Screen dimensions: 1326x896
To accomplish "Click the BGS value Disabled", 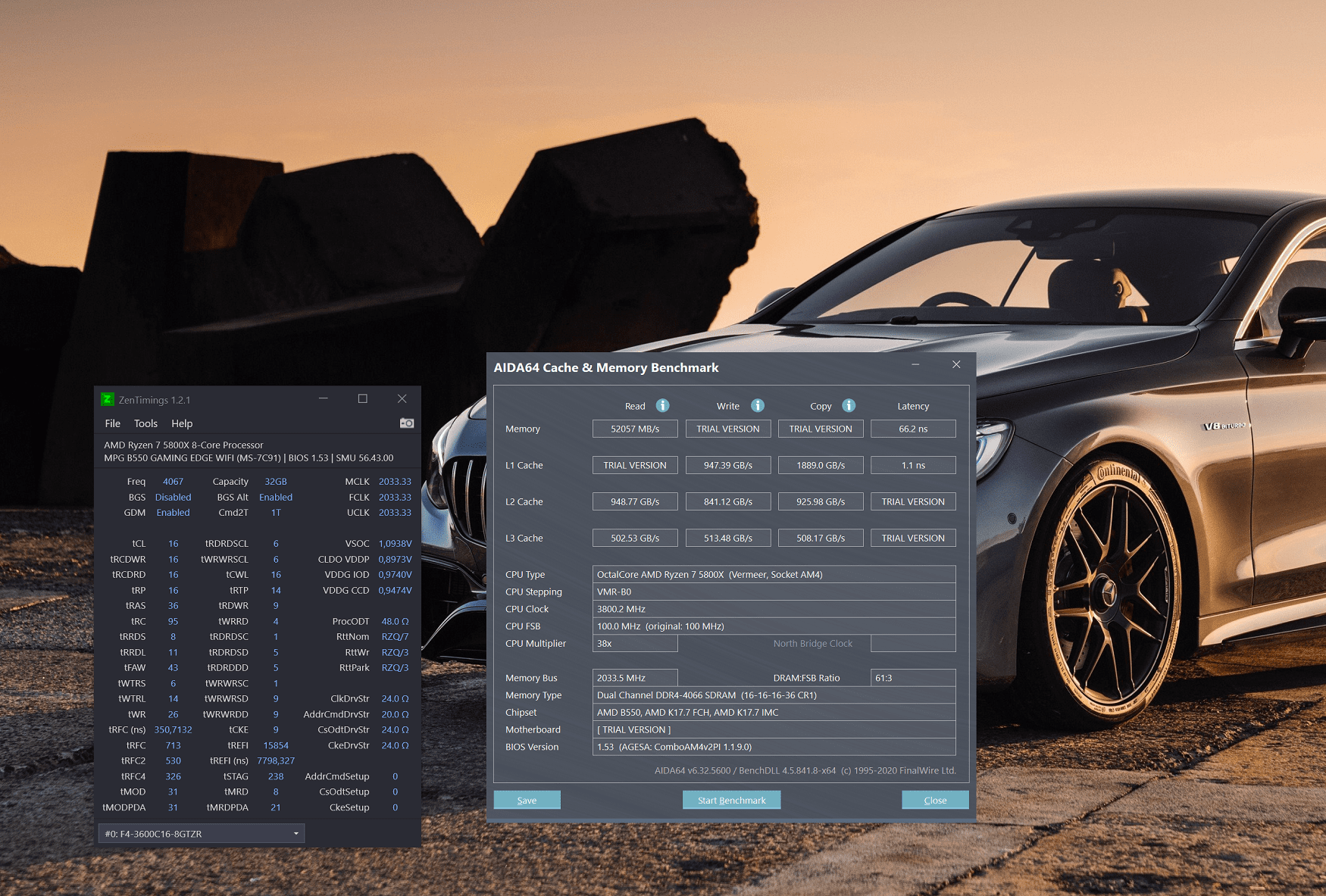I will [173, 498].
